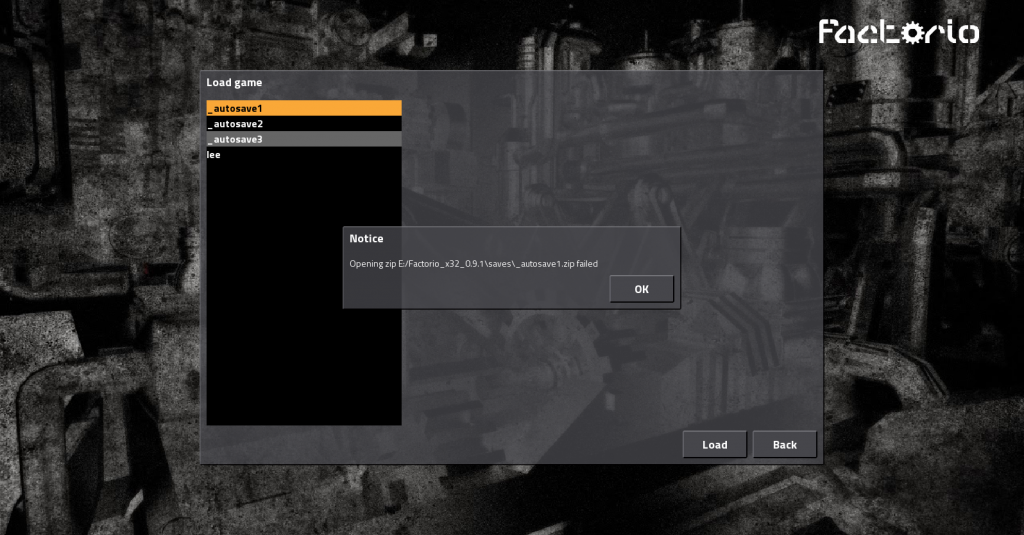Choose the _autosave3 save entry

(303, 140)
